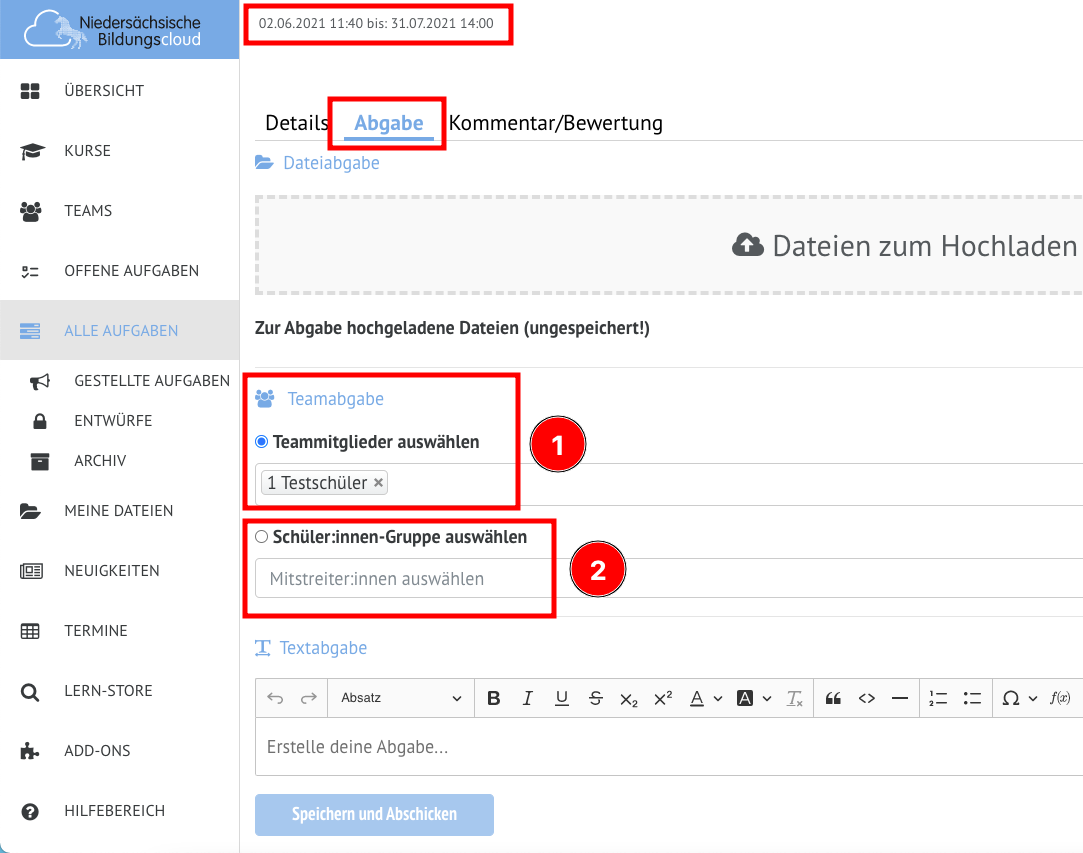
Task: Click the Mitstreiter:innen auswählen input field
Action: coord(400,579)
